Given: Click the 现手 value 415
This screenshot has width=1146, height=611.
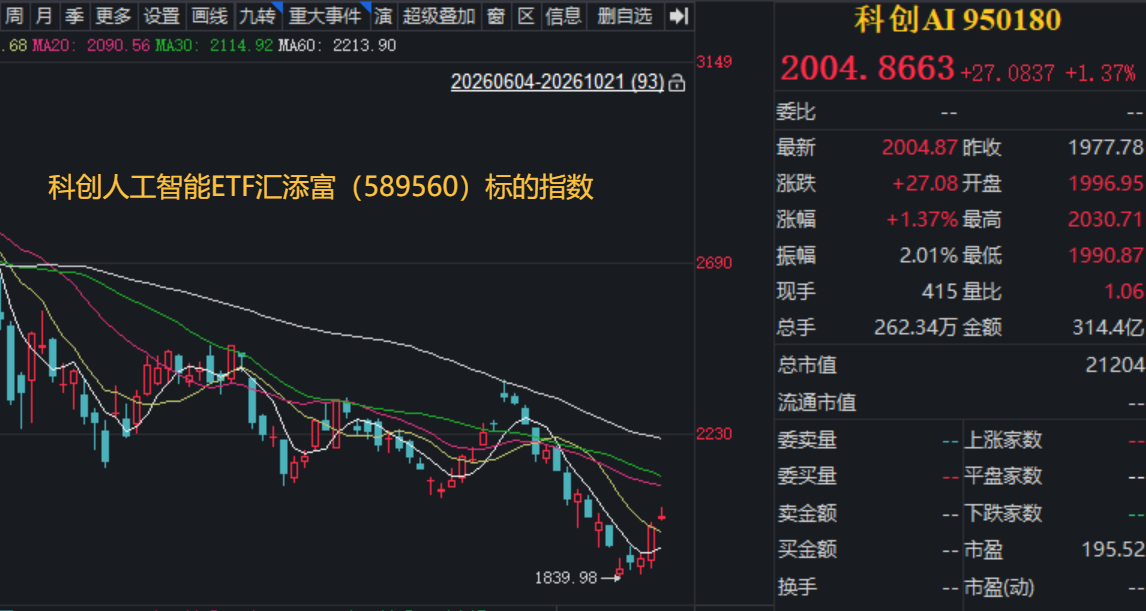Looking at the screenshot, I should (940, 292).
